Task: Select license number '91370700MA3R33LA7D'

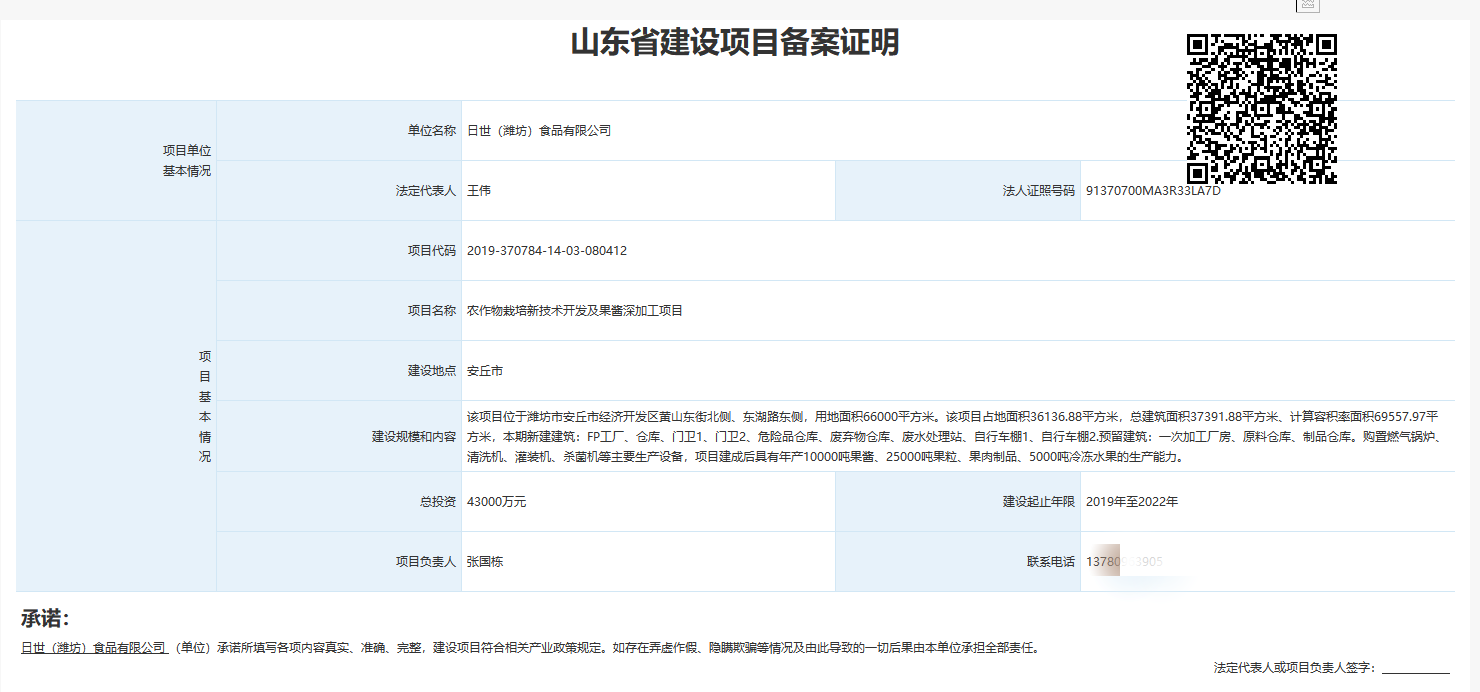Action: click(1153, 190)
